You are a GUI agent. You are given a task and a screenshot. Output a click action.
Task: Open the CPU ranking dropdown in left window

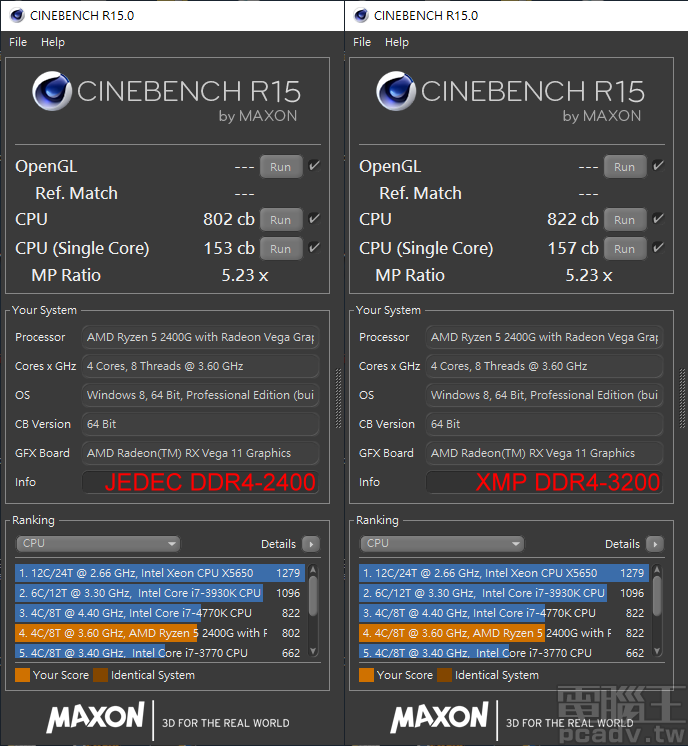(x=98, y=544)
